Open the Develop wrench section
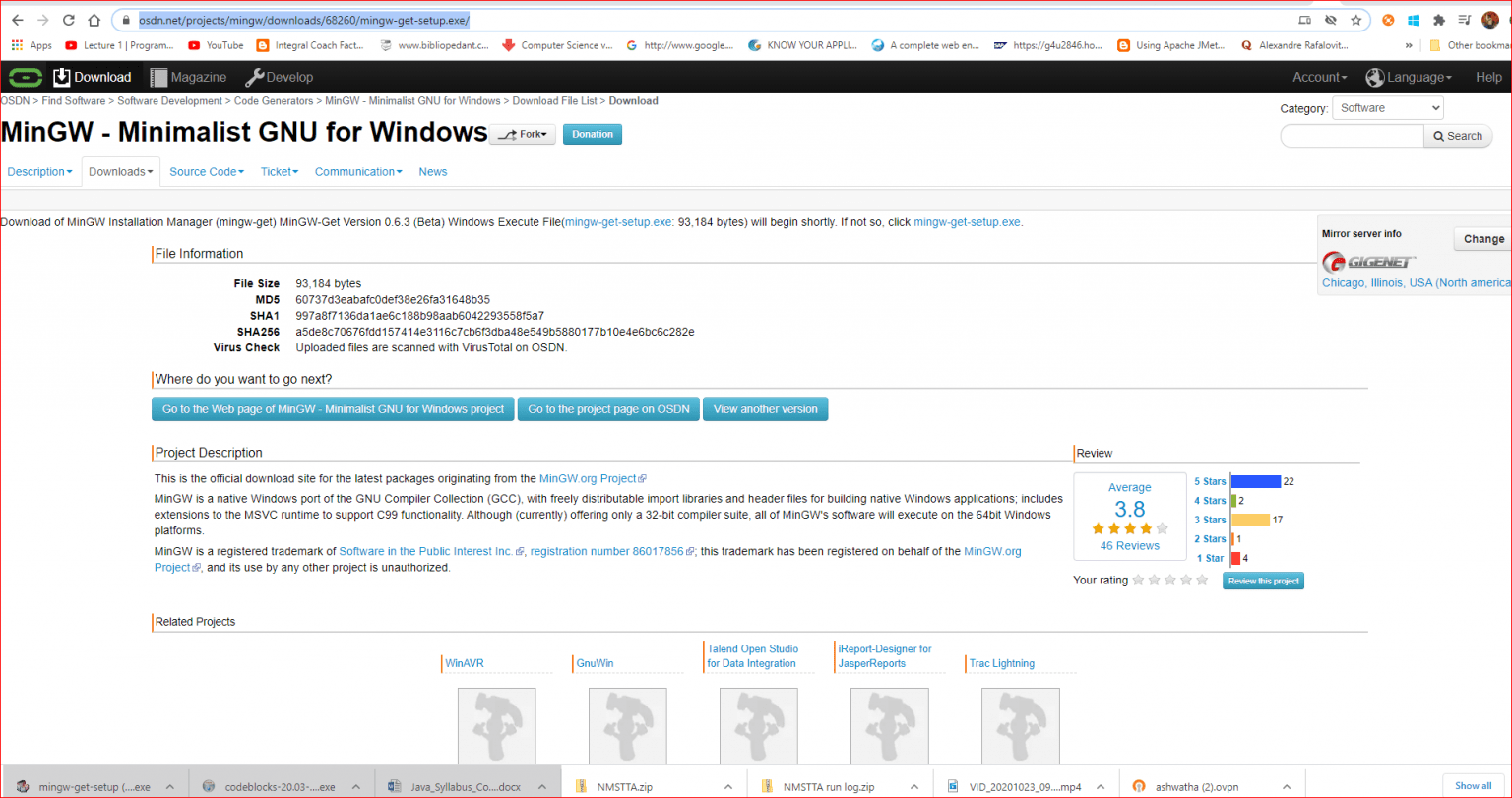The width and height of the screenshot is (1512, 798). pos(279,77)
